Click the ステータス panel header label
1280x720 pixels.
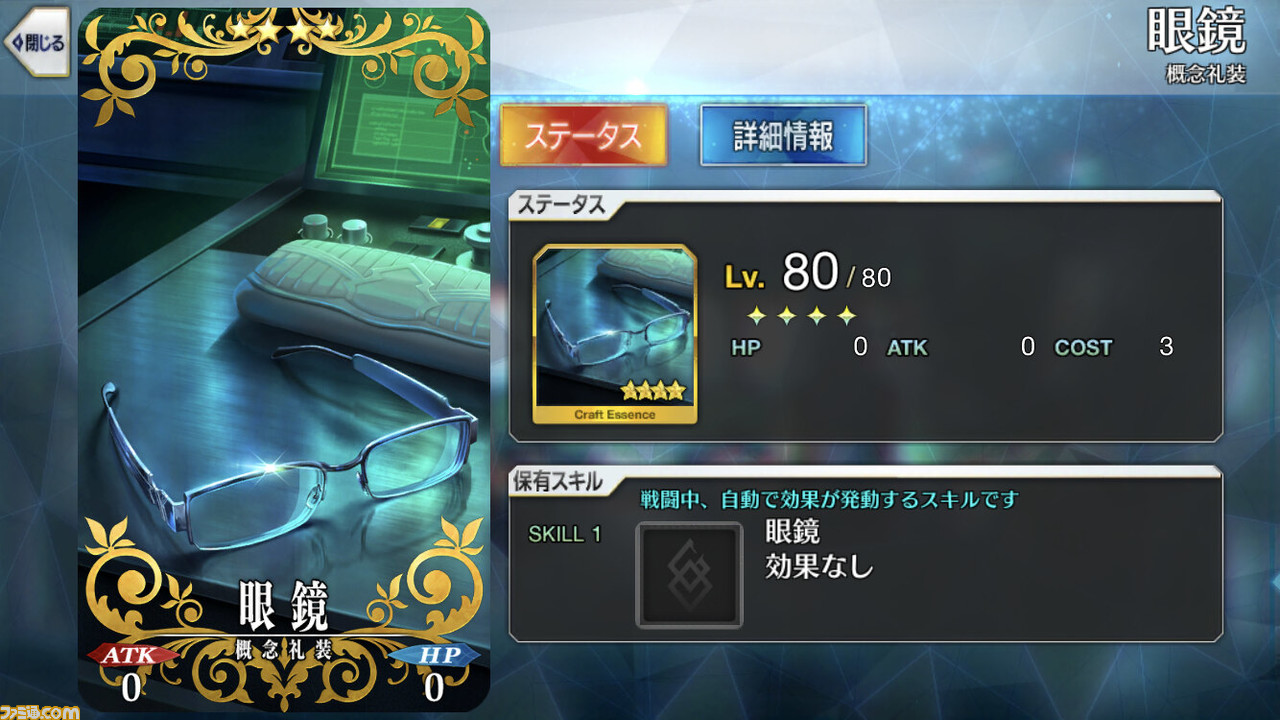(x=560, y=205)
